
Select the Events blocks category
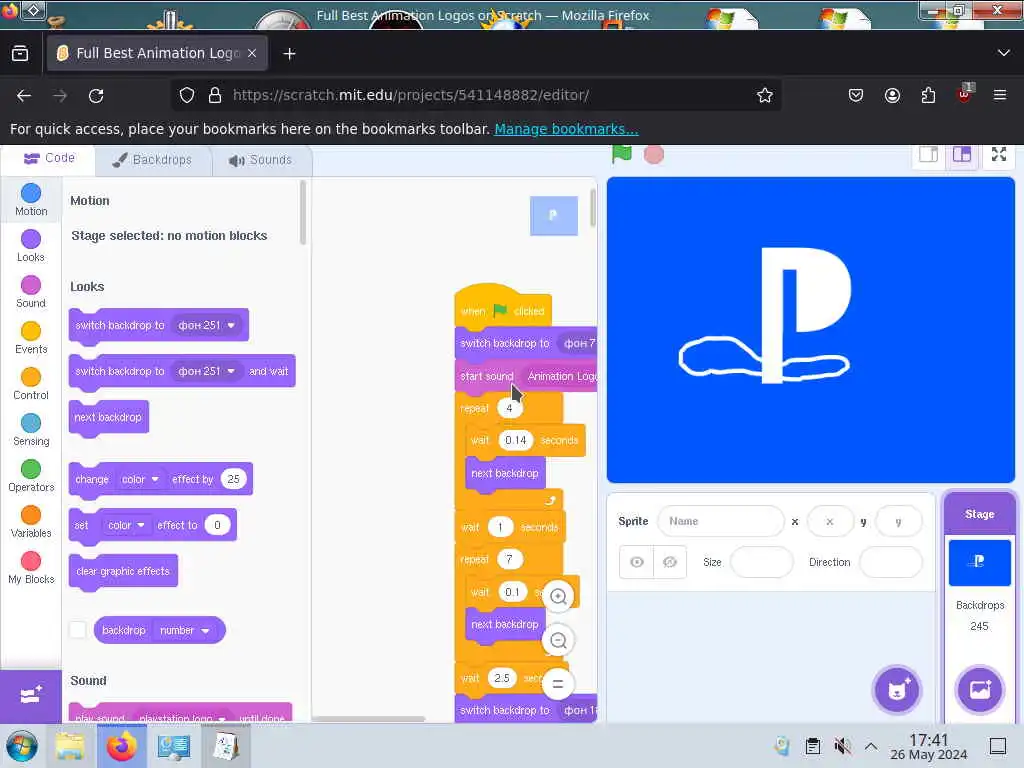[x=31, y=338]
